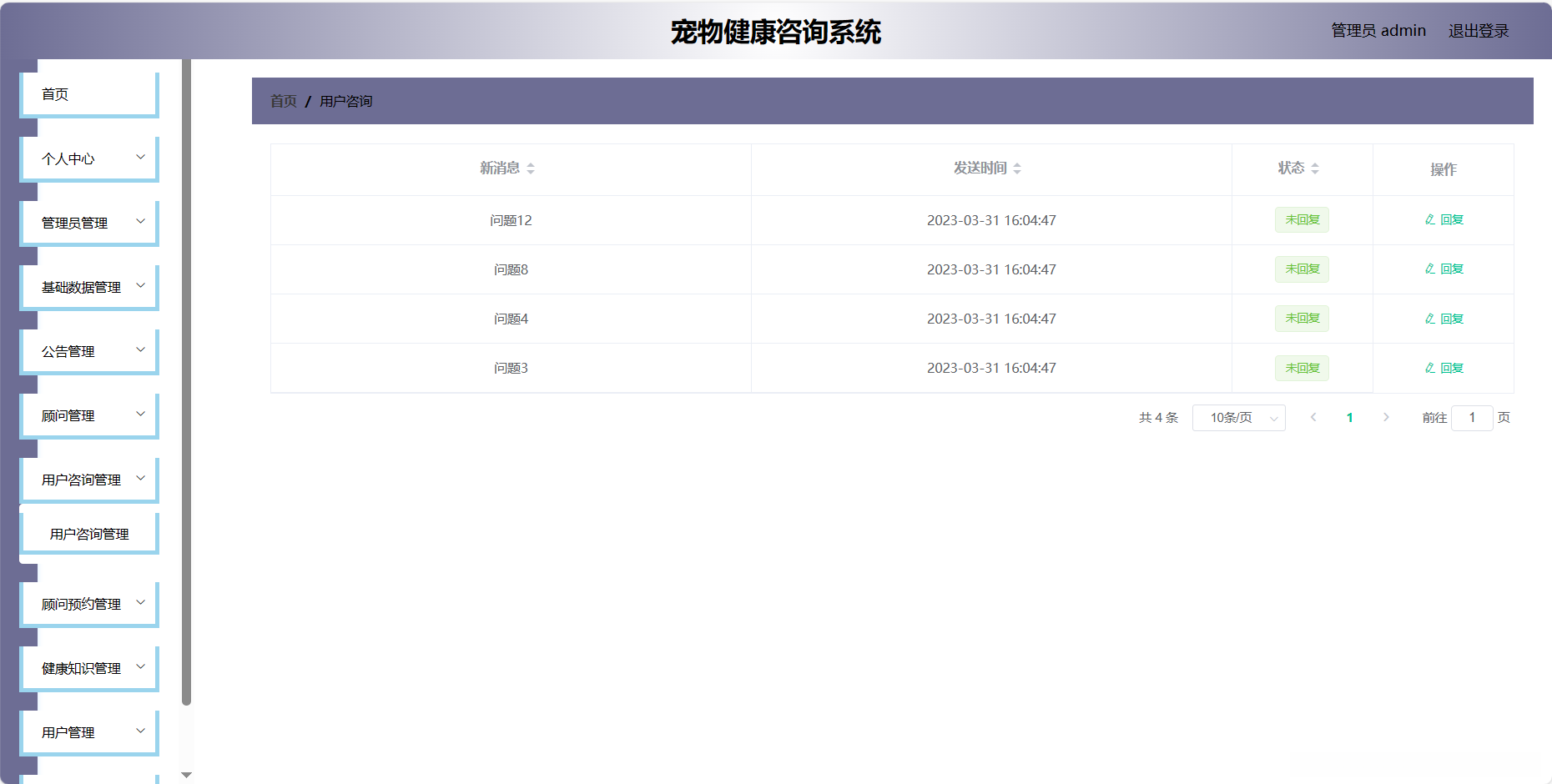Click the previous page arrow in pagination

coord(1314,417)
